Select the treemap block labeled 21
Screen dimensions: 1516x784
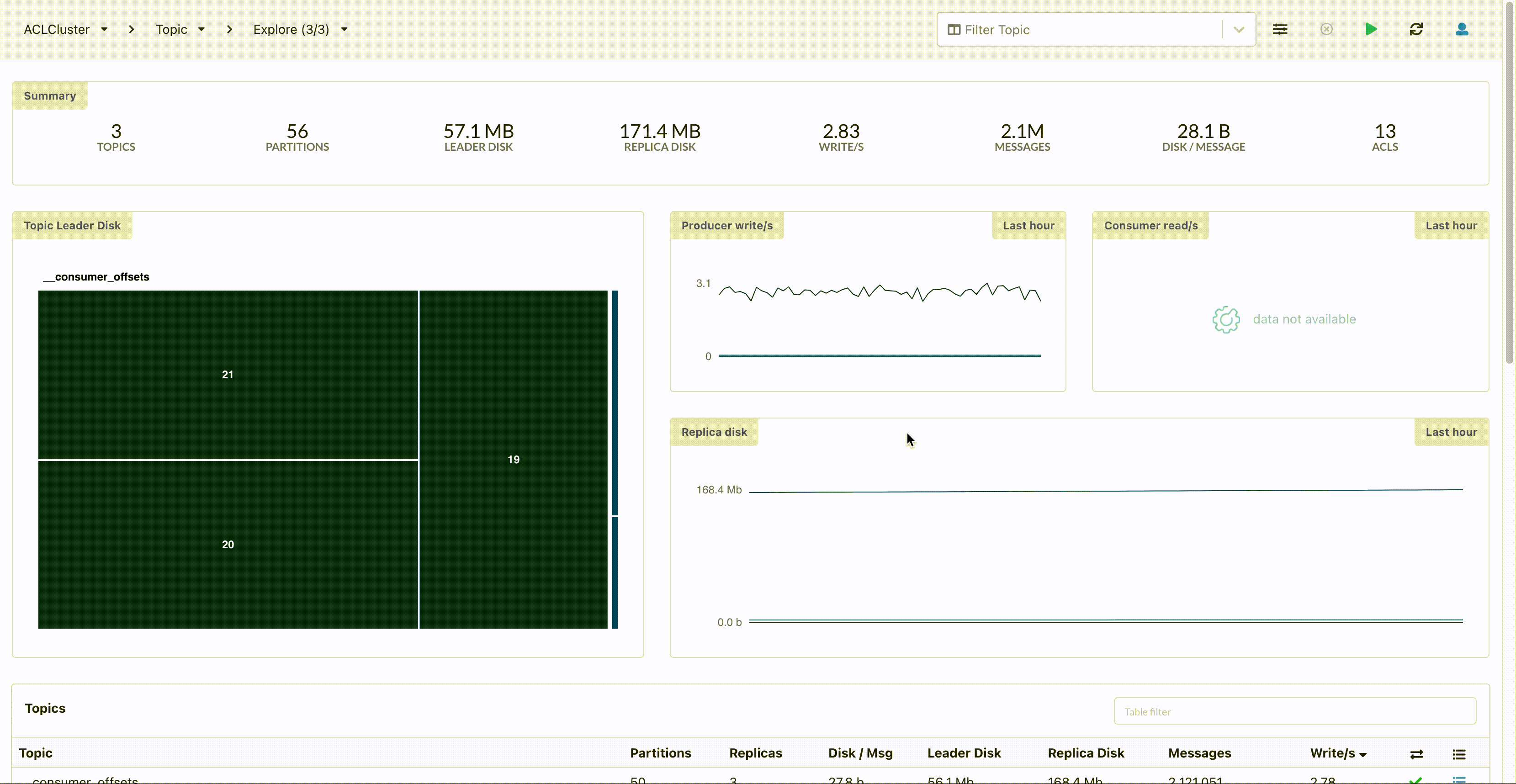[x=228, y=374]
